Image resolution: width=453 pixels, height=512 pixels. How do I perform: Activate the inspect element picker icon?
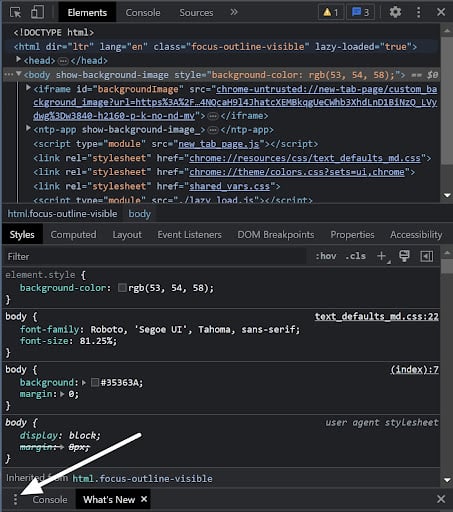click(15, 13)
